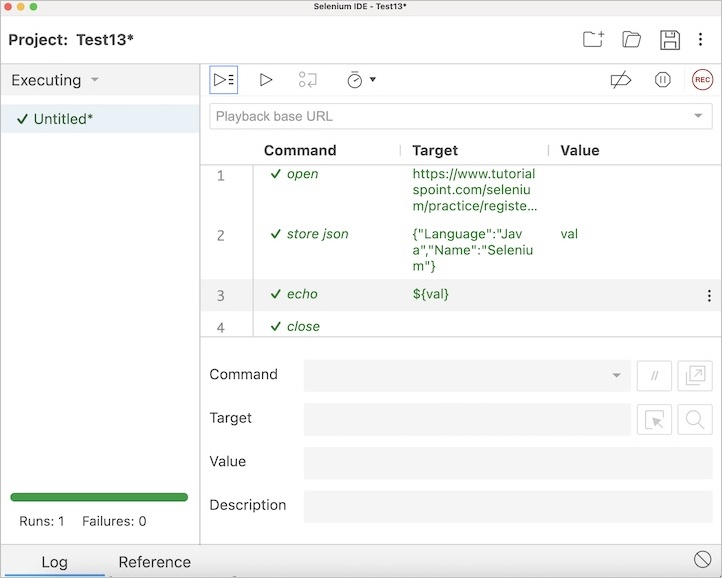Expand the Executing view dropdown

click(95, 80)
